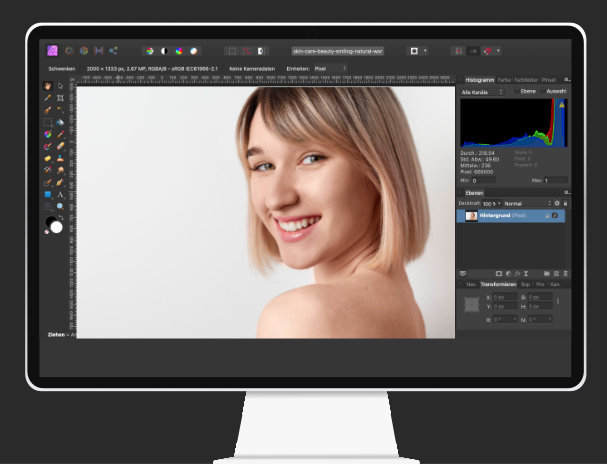Choose the Text tool
607x464 pixels.
click(x=60, y=194)
